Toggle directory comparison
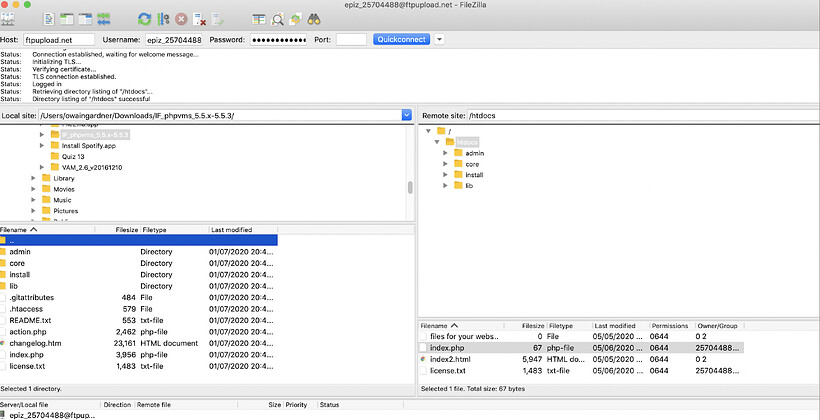 pos(277,20)
